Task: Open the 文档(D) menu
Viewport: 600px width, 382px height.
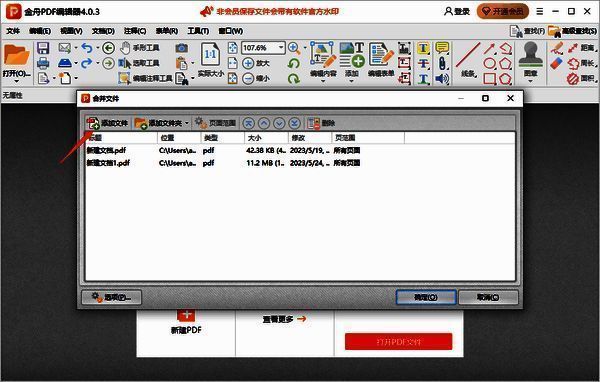Action: (103, 31)
